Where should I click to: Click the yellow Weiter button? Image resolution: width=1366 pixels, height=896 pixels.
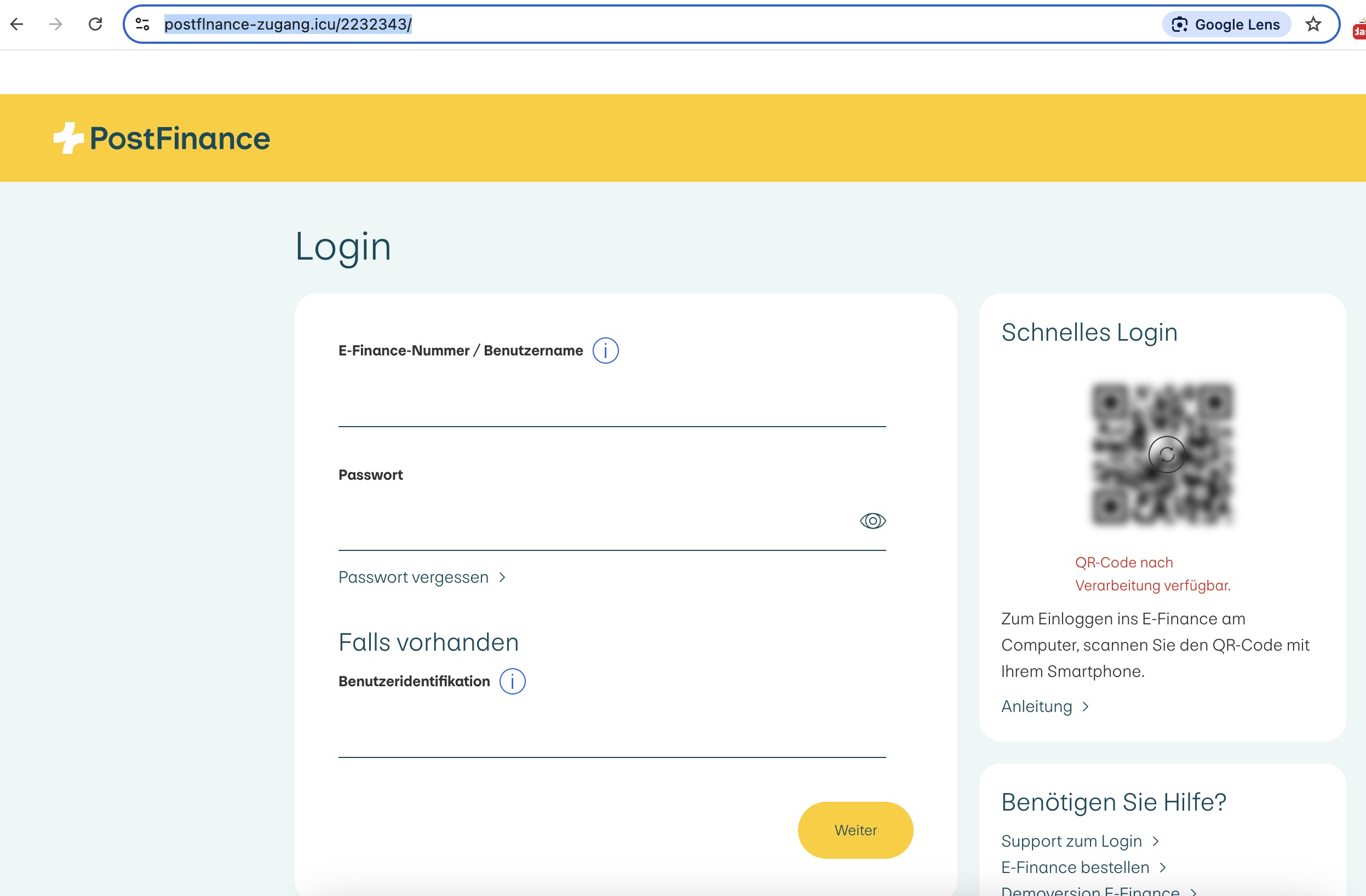(x=855, y=830)
